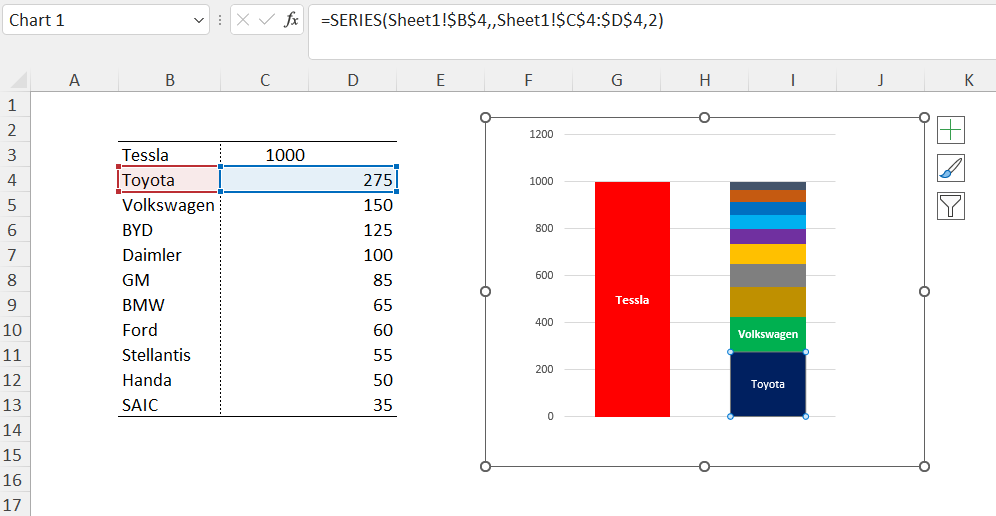The width and height of the screenshot is (996, 516).
Task: Click the bottom-right chart resize handle
Action: (924, 466)
